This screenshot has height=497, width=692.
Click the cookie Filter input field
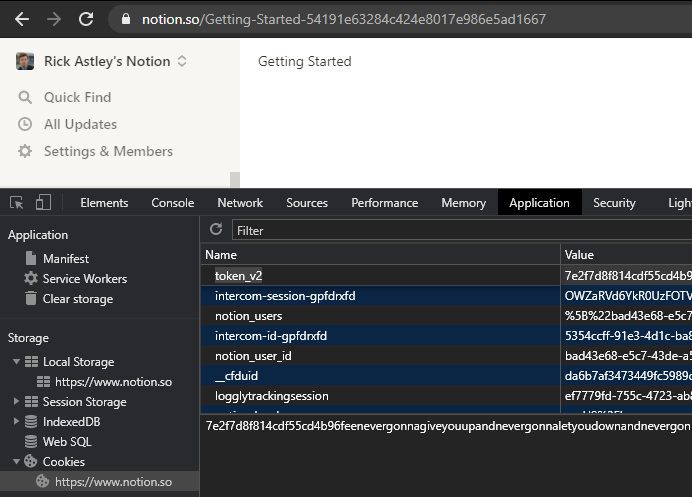[462, 230]
